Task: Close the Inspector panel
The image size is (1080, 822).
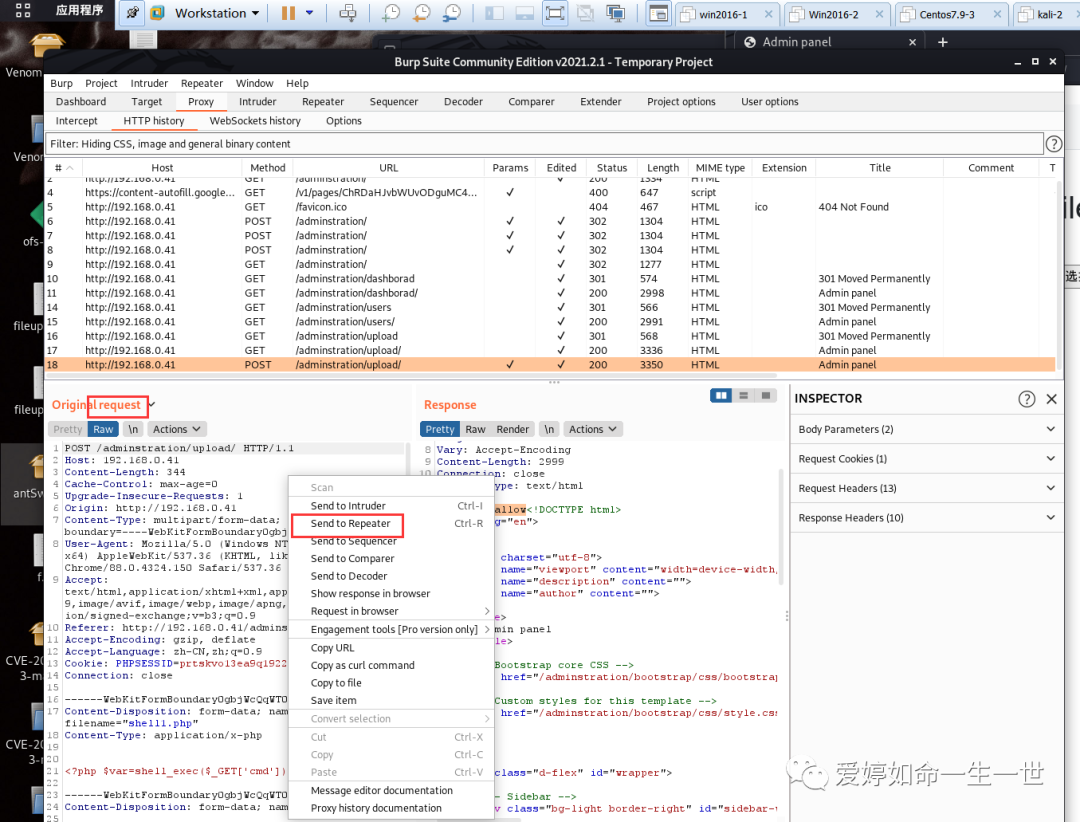Action: [x=1051, y=399]
